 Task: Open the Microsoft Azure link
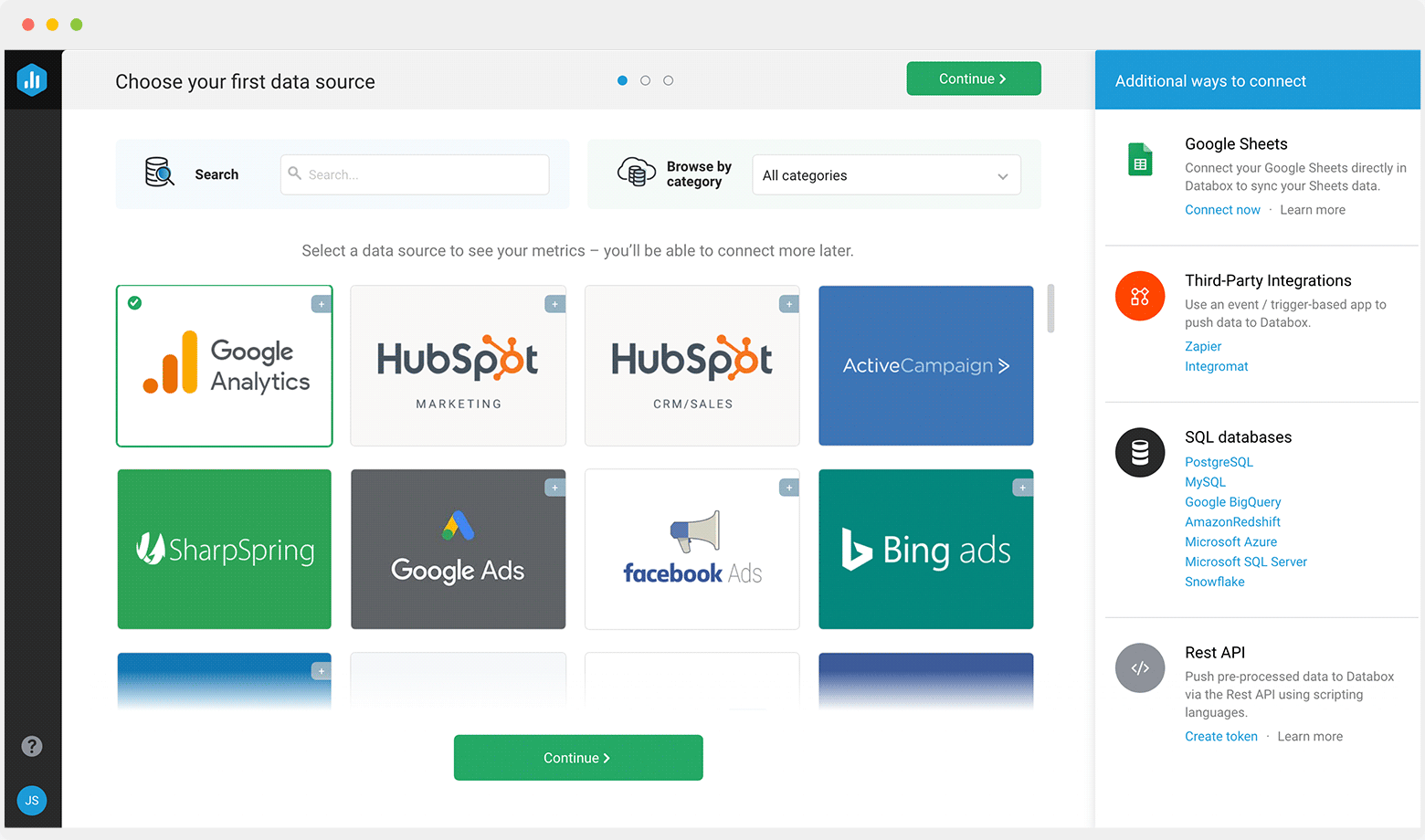pyautogui.click(x=1231, y=541)
